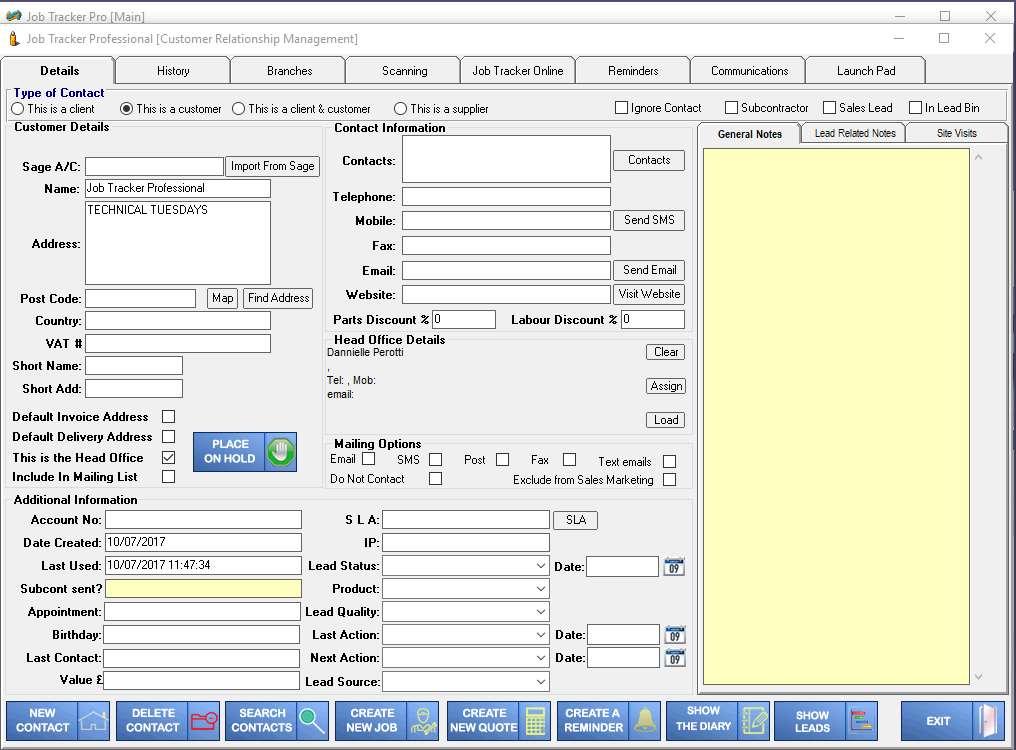Tick Exclude from Sales Marketing
Image resolution: width=1016 pixels, height=750 pixels.
tap(669, 480)
